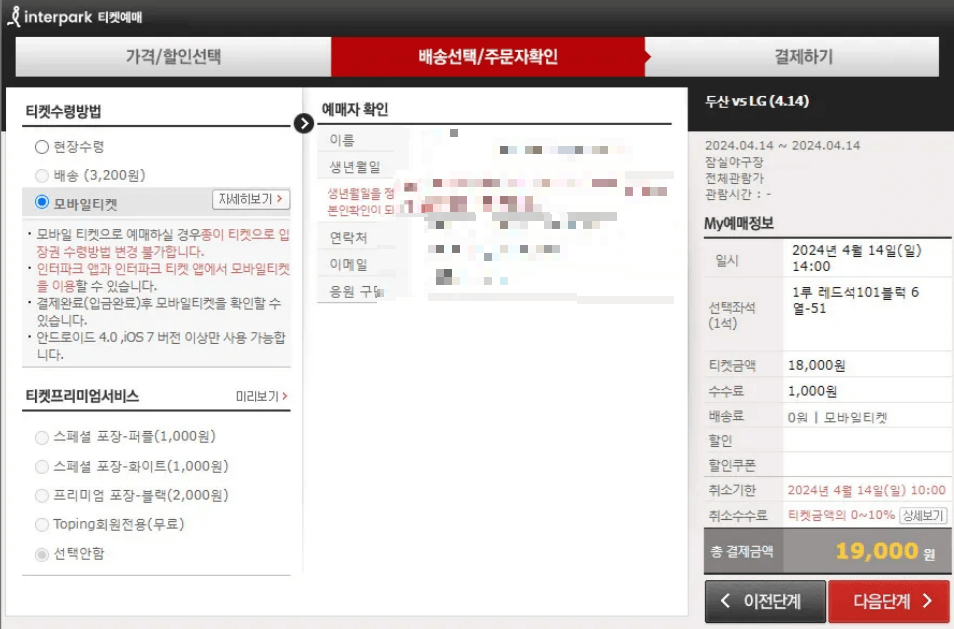Click the 연락처 field value
The height and width of the screenshot is (629, 954).
click(x=535, y=238)
